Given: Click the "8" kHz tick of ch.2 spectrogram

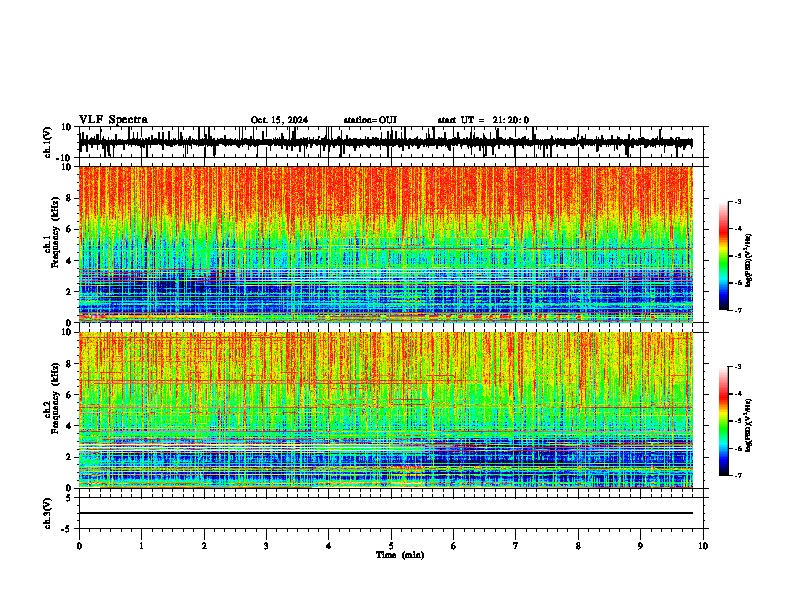Looking at the screenshot, I should click(x=69, y=364).
